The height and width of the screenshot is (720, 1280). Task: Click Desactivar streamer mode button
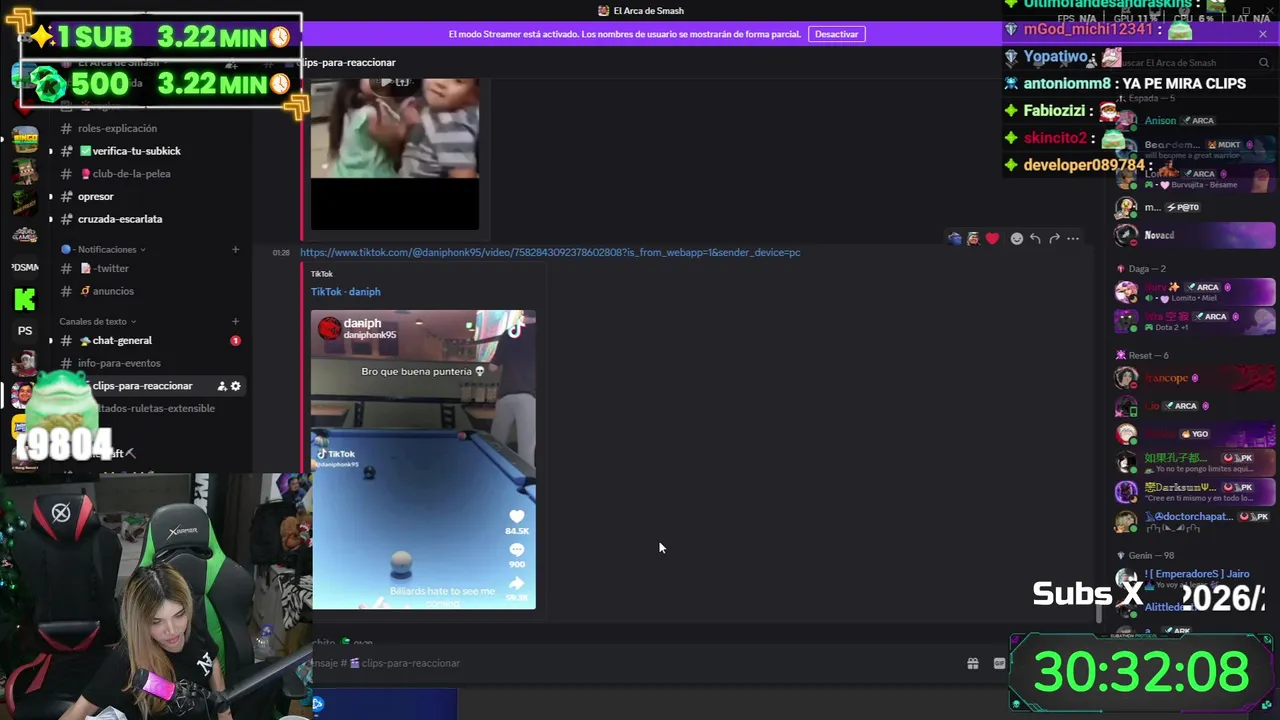pos(836,34)
